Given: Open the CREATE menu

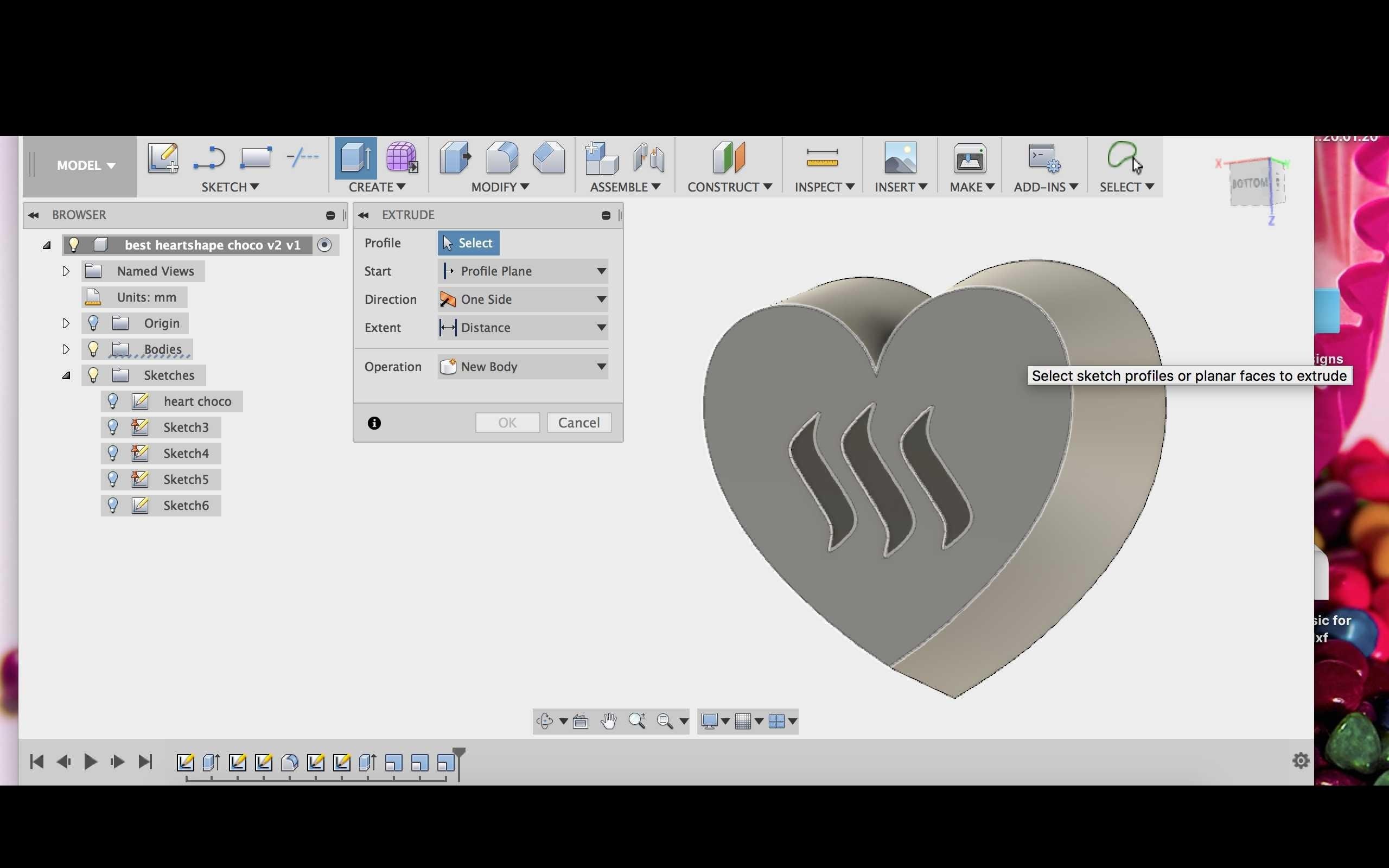Looking at the screenshot, I should (x=377, y=187).
